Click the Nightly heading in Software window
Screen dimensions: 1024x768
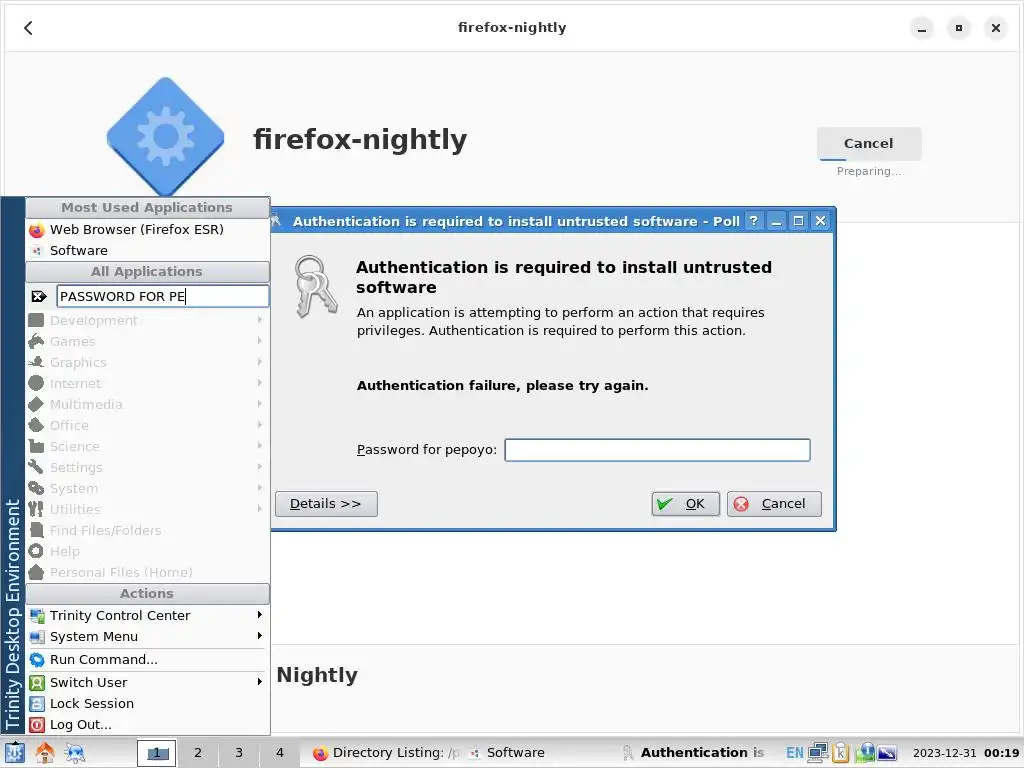pos(317,675)
